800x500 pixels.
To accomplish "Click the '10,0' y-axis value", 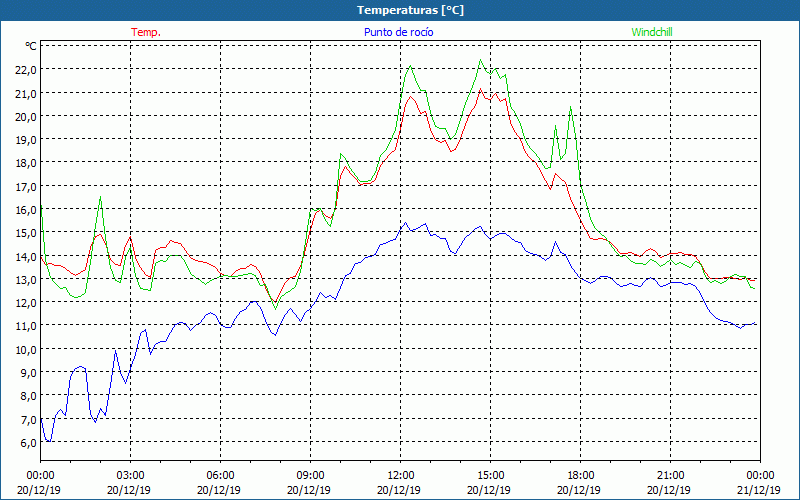I will (26, 349).
